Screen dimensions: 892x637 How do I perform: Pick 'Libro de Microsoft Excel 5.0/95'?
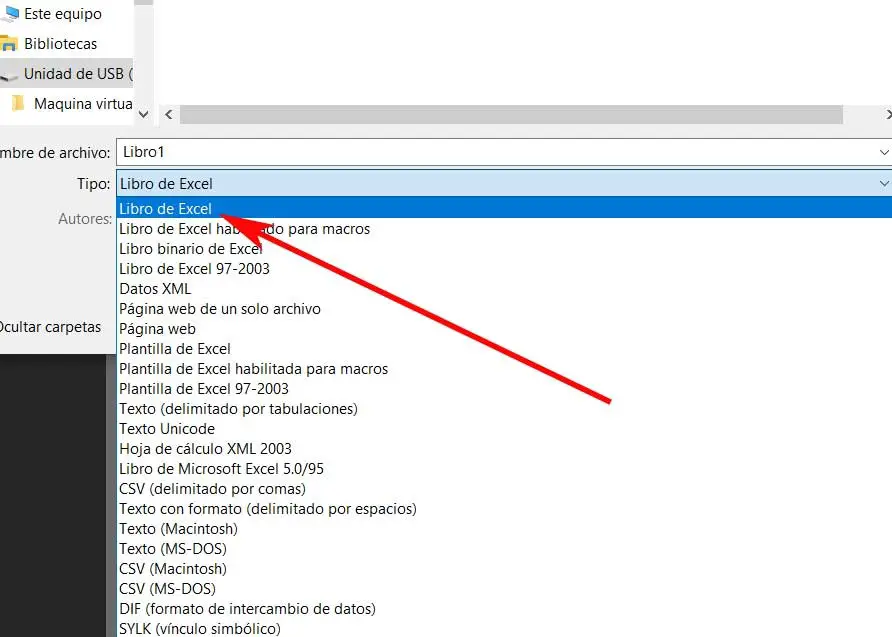pos(221,469)
